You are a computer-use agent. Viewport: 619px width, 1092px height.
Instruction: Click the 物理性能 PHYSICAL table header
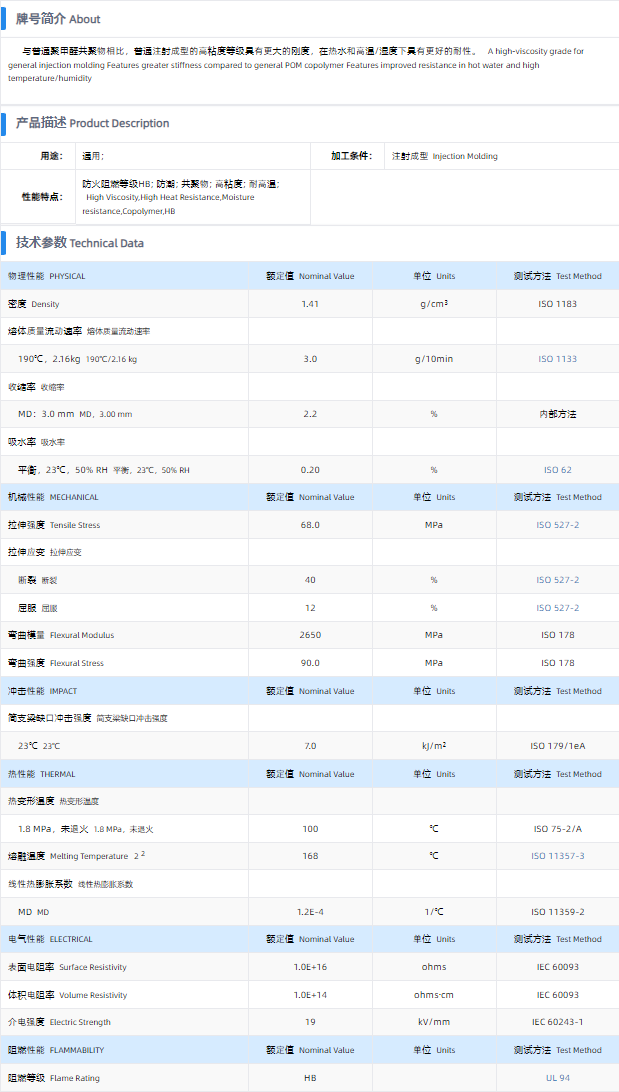pyautogui.click(x=46, y=276)
